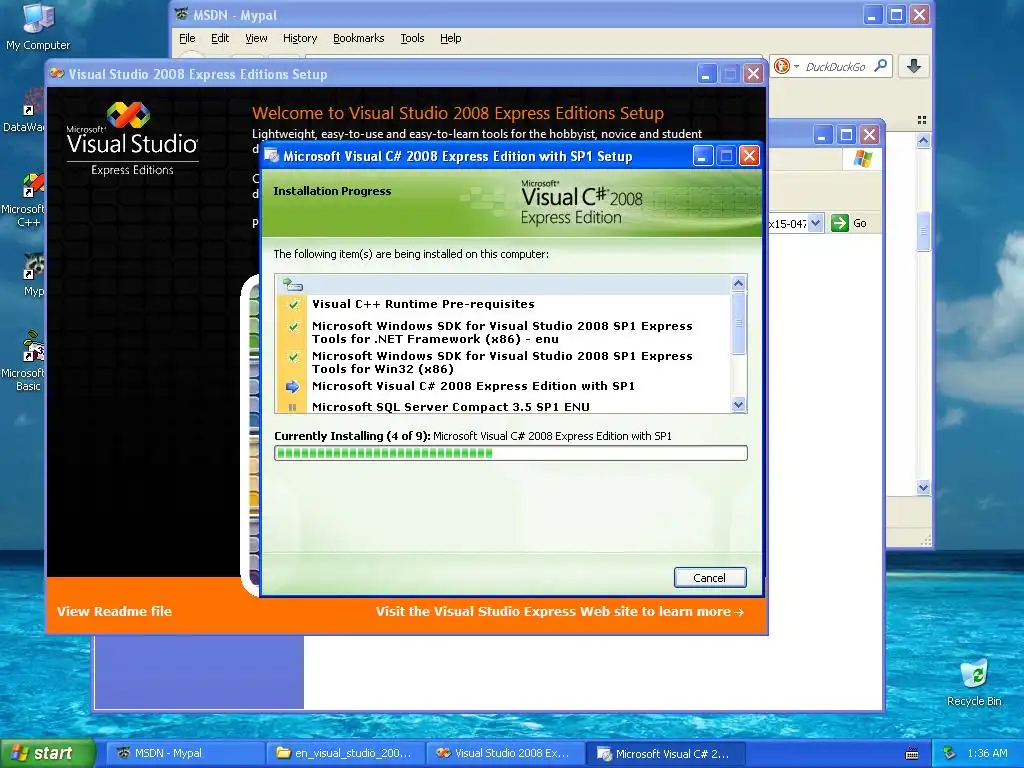Screen dimensions: 1024x768
Task: Close the Visual C# Setup dialog
Action: coord(749,155)
